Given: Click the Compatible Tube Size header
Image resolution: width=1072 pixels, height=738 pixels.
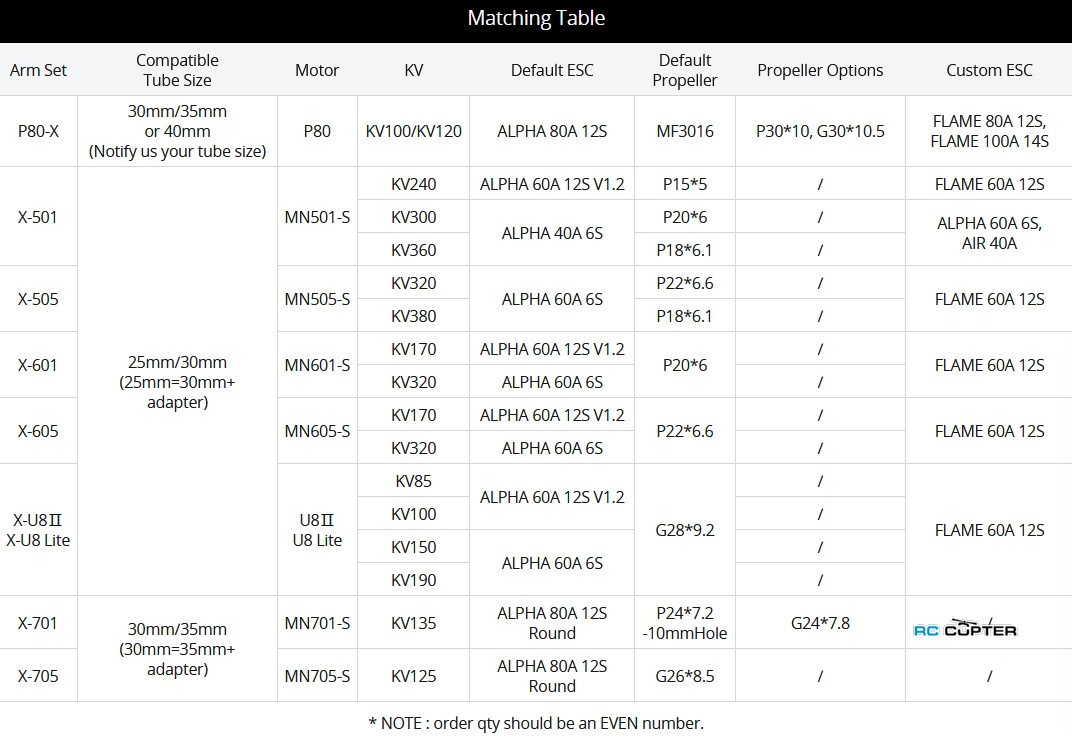Looking at the screenshot, I should pyautogui.click(x=177, y=70).
